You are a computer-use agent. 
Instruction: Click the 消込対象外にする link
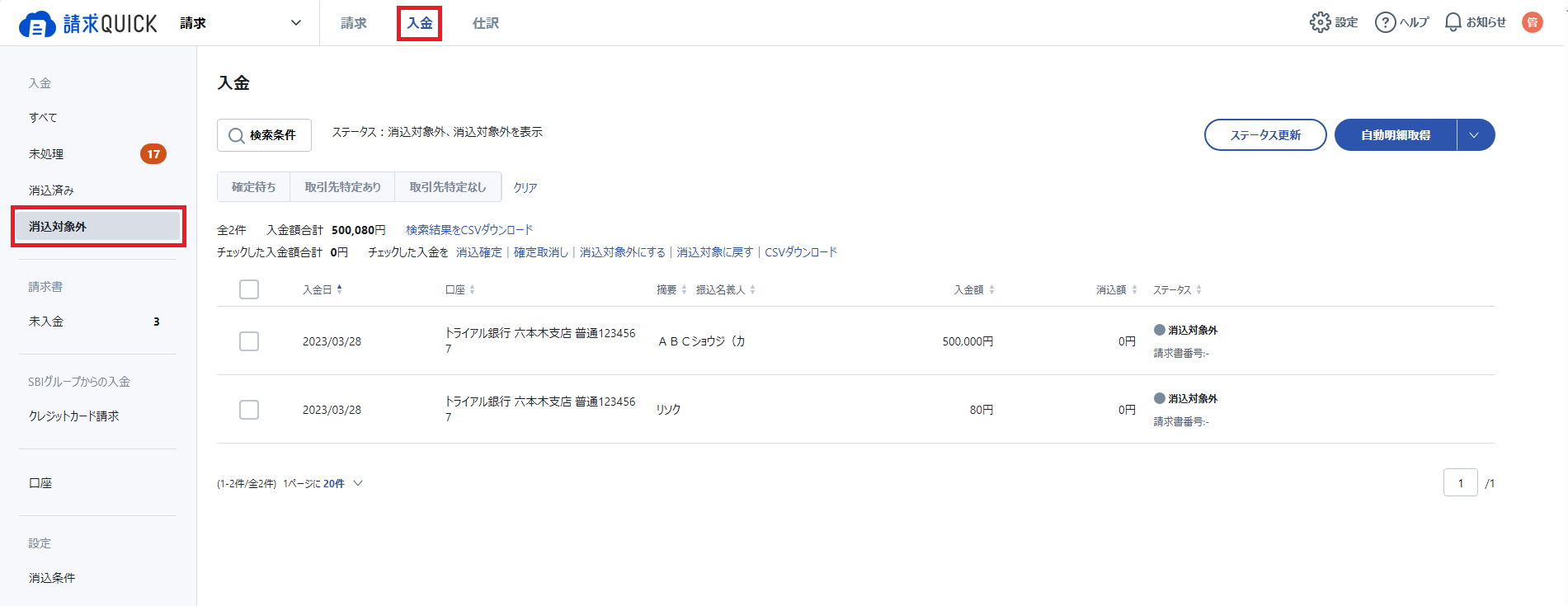point(623,252)
